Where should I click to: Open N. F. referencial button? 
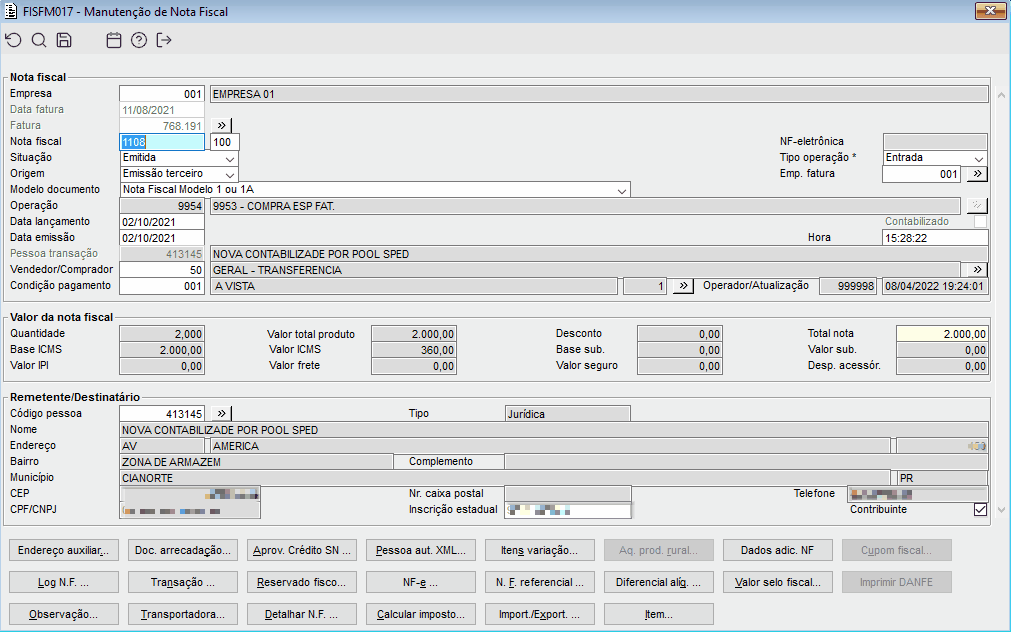540,582
